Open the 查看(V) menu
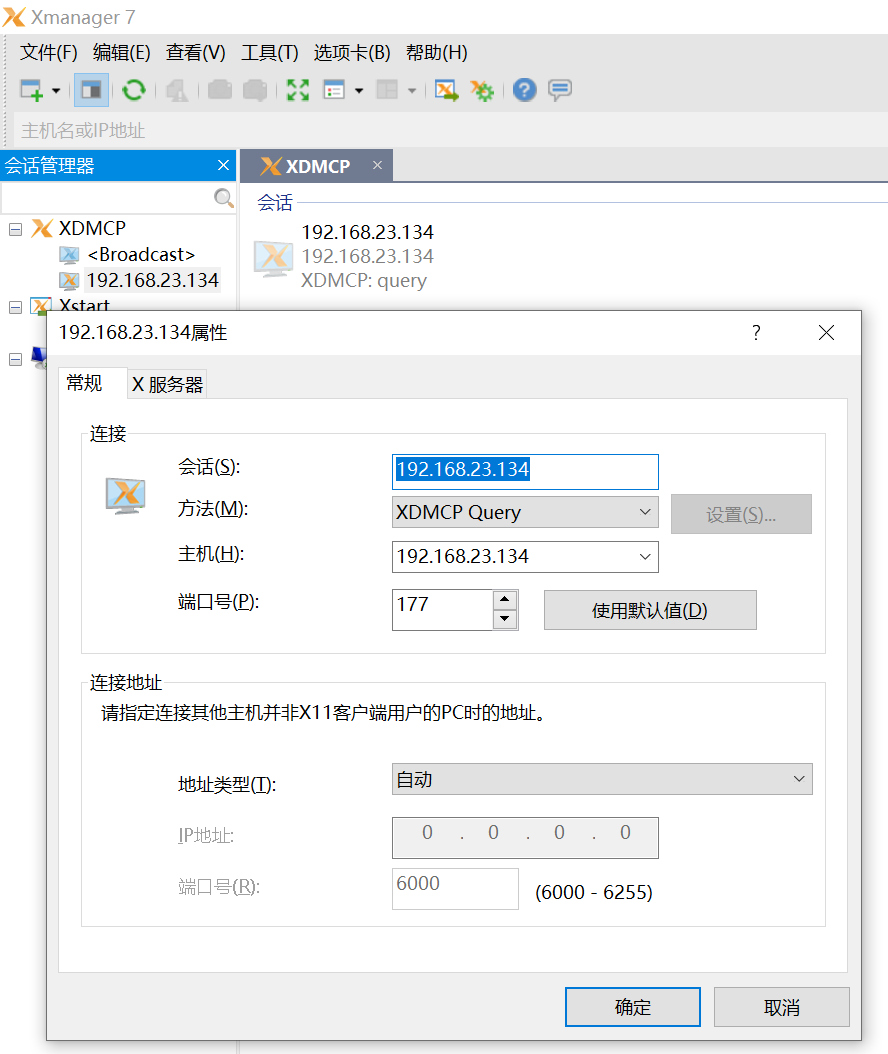This screenshot has width=888, height=1054. 196,52
